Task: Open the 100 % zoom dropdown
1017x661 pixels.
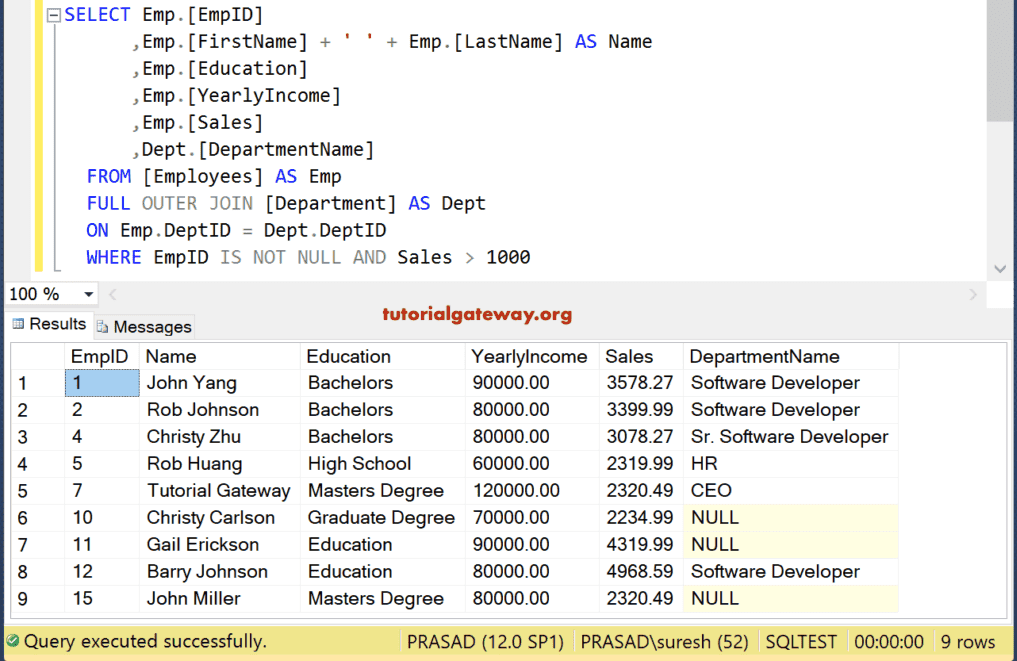Action: point(88,294)
